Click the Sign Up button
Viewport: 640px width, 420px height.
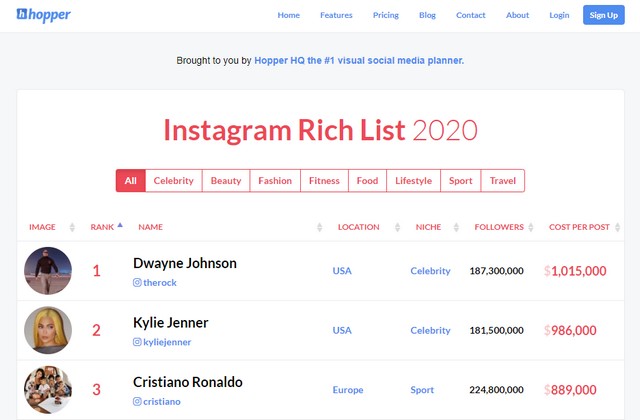pos(604,15)
